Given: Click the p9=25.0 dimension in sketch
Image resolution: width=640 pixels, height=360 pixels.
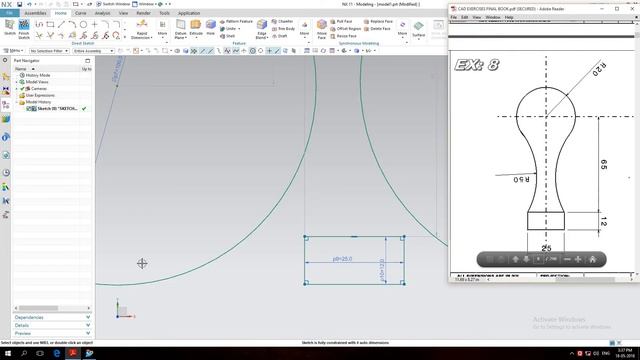Looking at the screenshot, I should [x=342, y=259].
